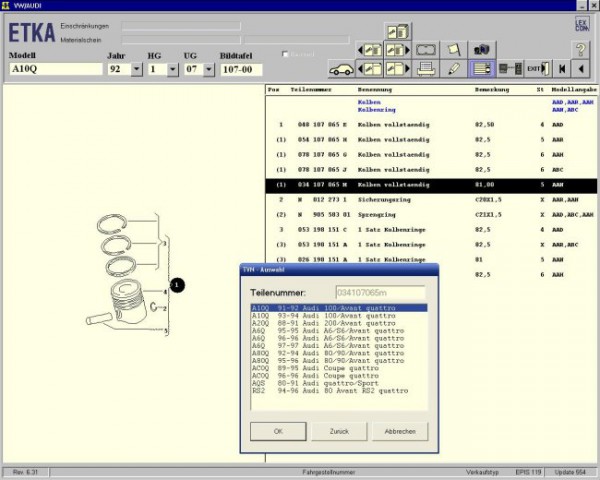Go to previous illustration with lined page
This screenshot has width=600, height=480.
[370, 50]
